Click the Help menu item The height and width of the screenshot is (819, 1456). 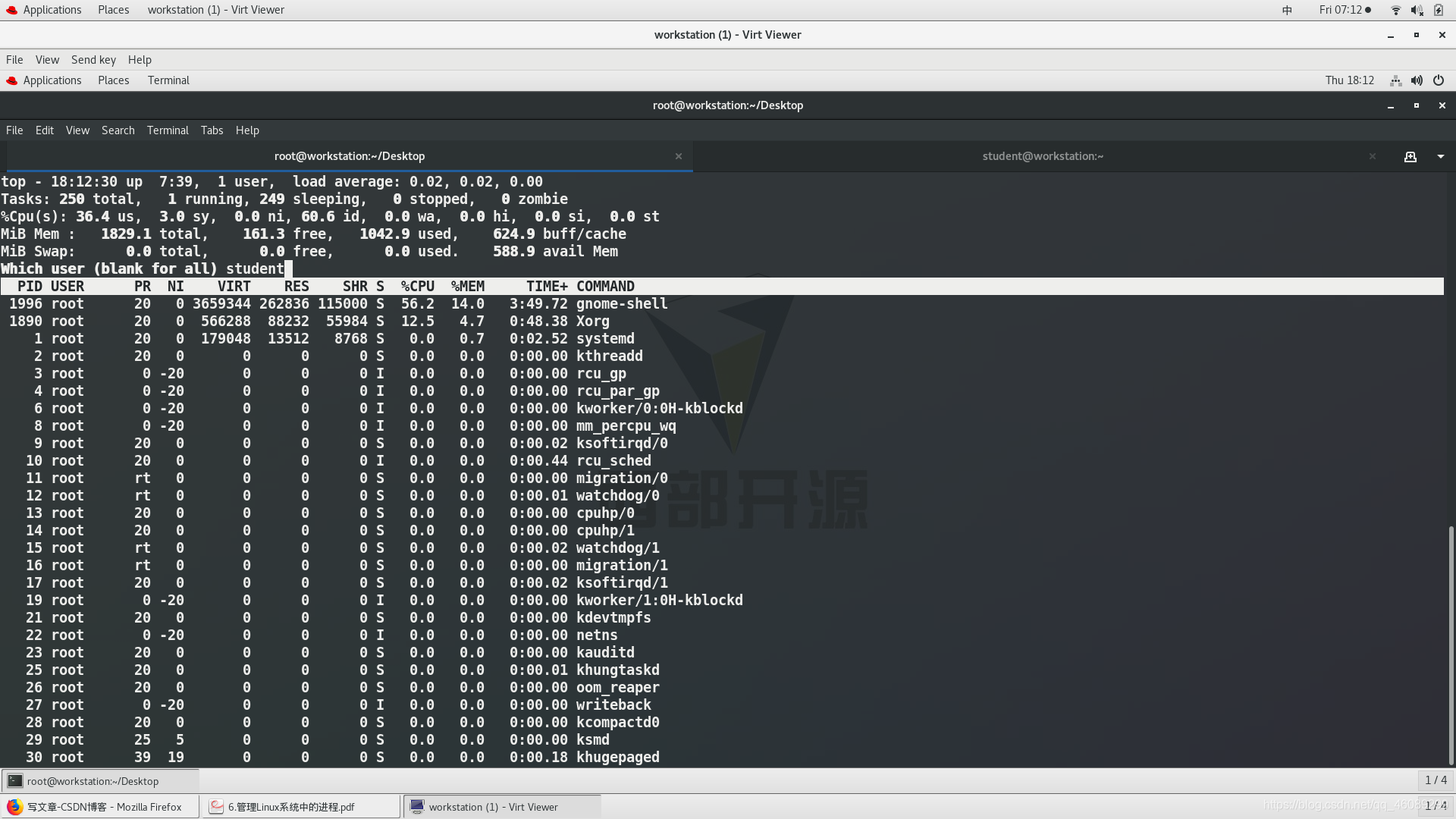pyautogui.click(x=247, y=130)
